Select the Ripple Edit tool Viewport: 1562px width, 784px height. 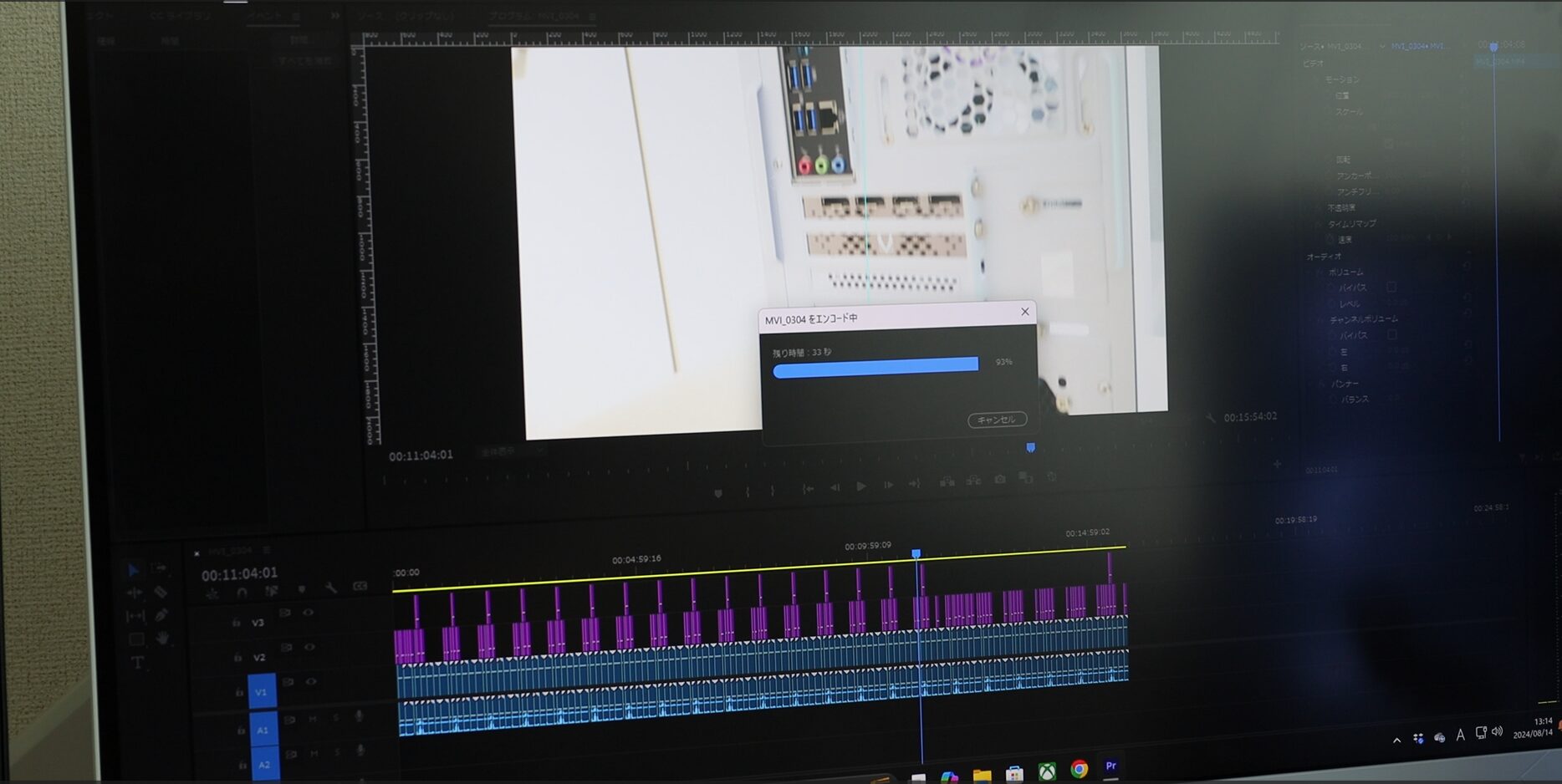[134, 593]
